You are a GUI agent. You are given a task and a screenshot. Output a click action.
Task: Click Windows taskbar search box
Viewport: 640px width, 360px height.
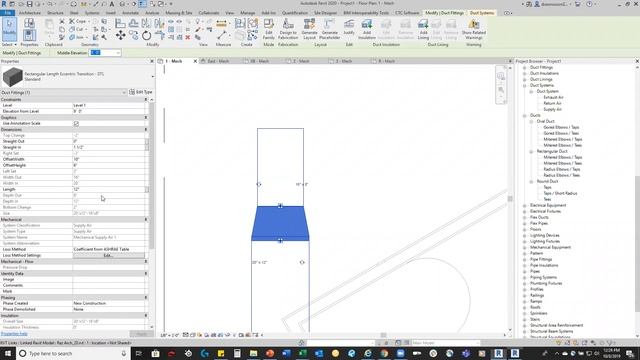[73, 353]
